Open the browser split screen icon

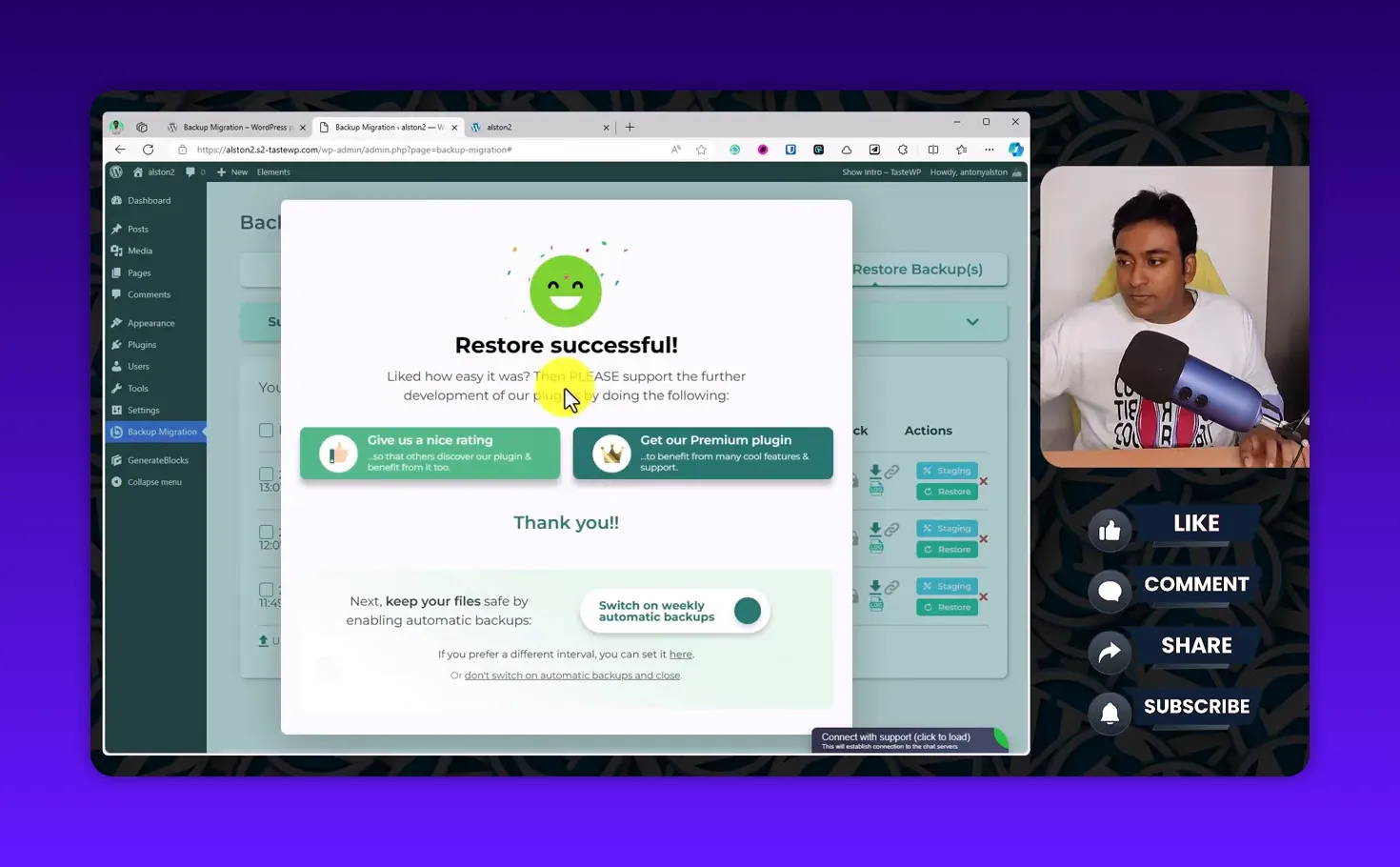click(934, 150)
